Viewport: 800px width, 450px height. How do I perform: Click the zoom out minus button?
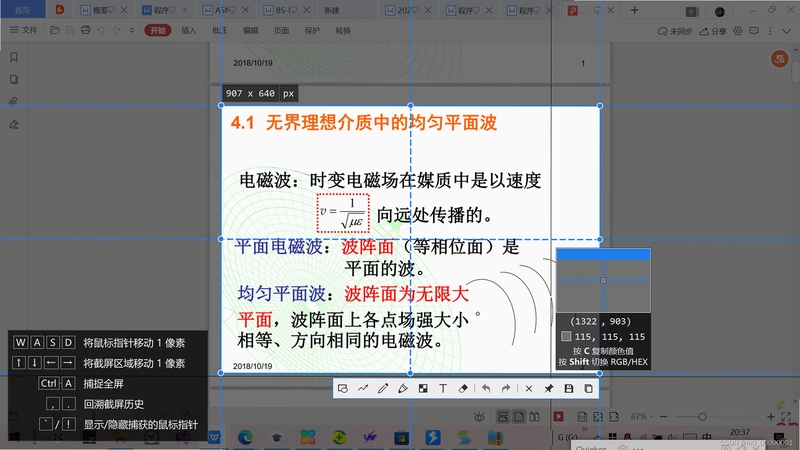[x=663, y=417]
